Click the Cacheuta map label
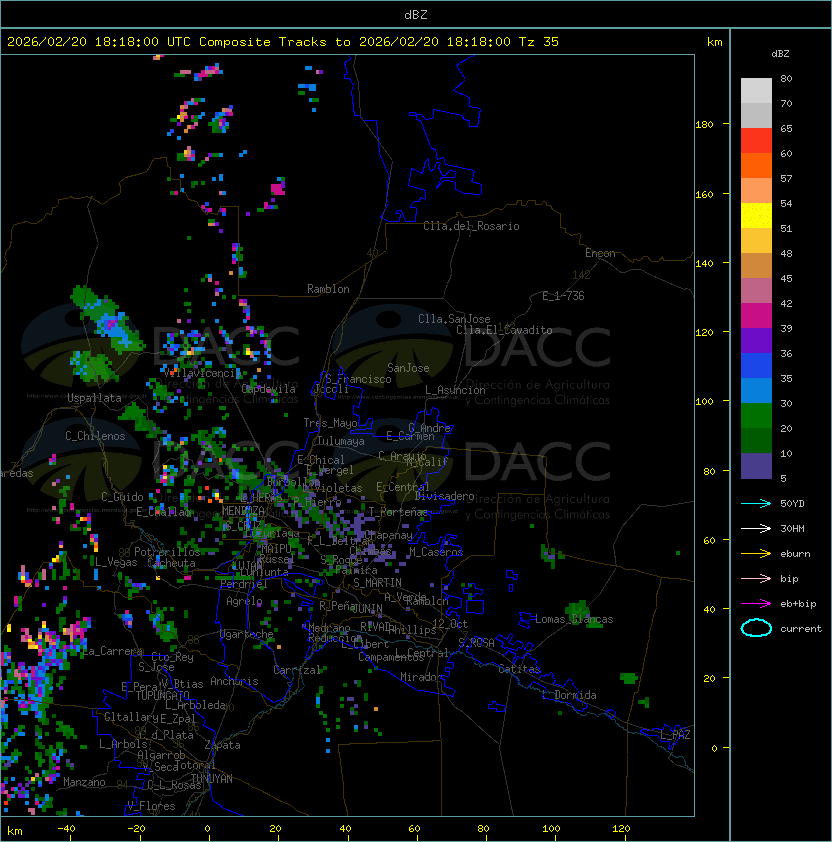Screen dimensions: 832x842 (x=171, y=563)
